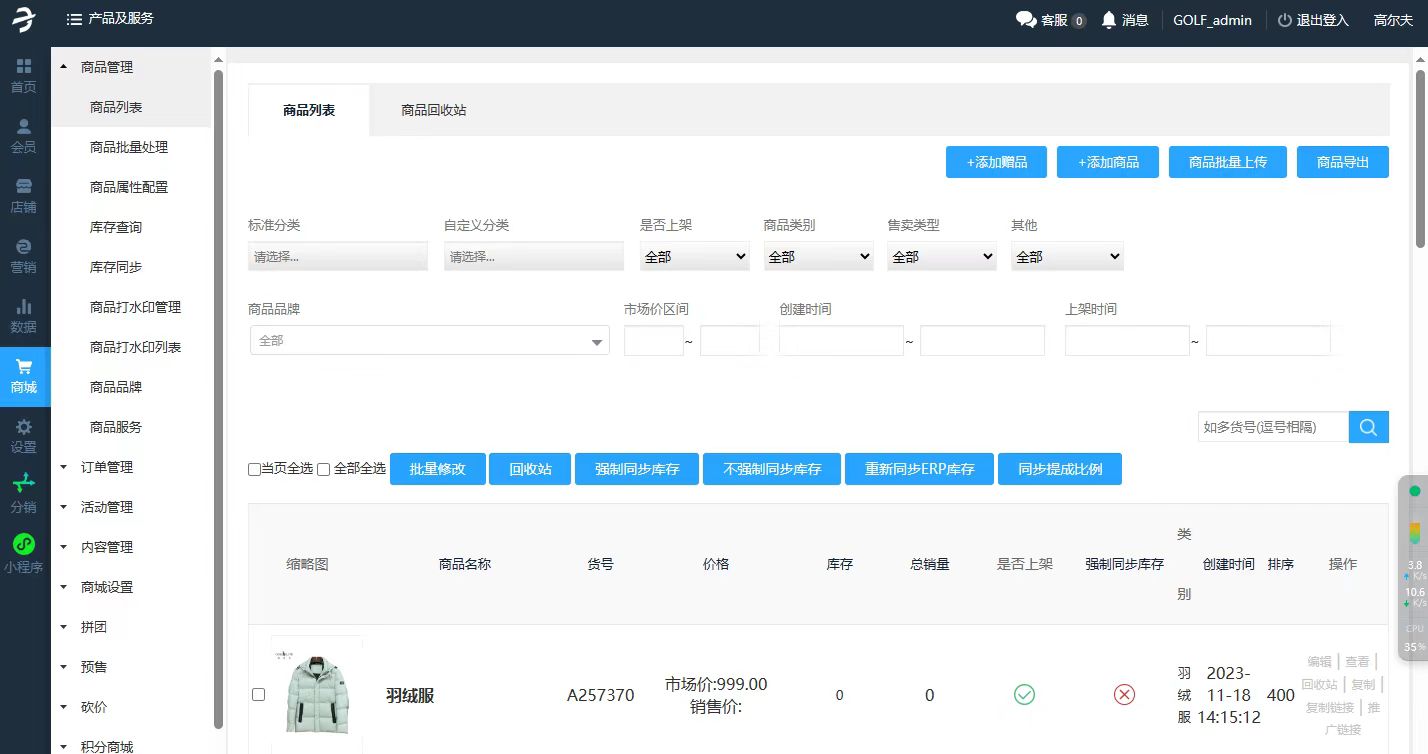1428x754 pixels.
Task: Open the 其他 filter dropdown
Action: pyautogui.click(x=1067, y=257)
